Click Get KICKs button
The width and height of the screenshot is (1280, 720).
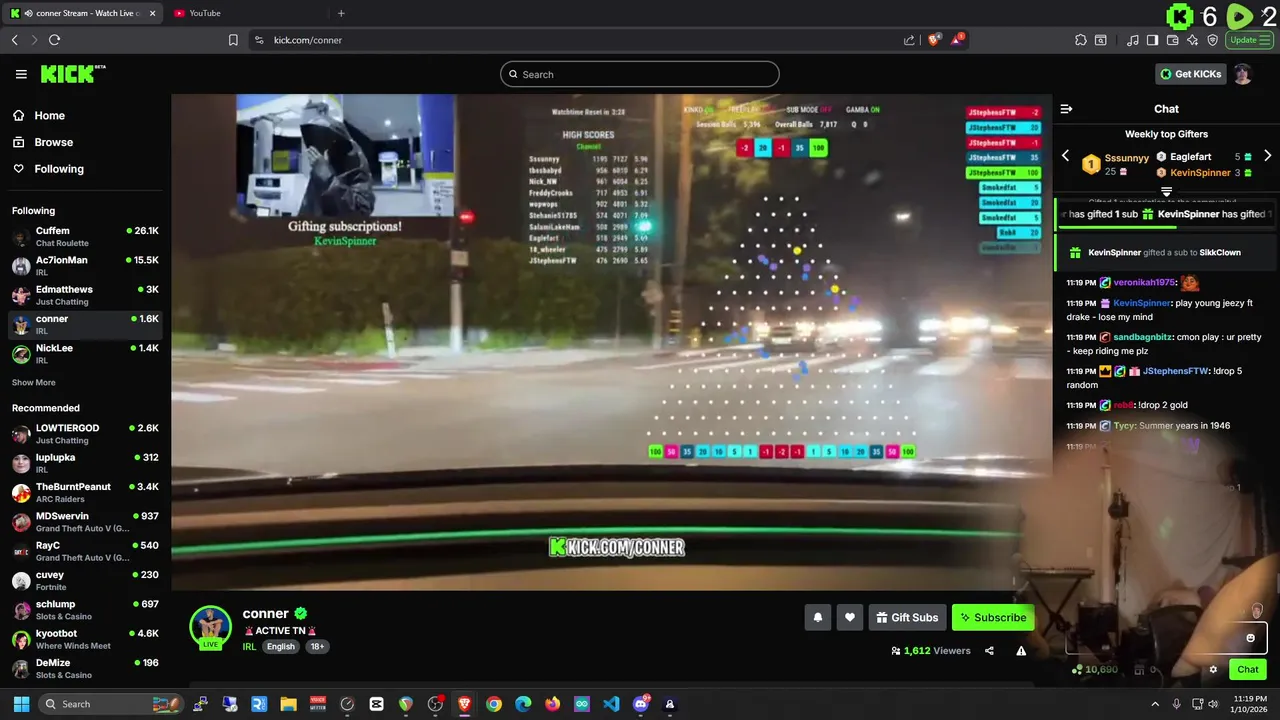1190,74
